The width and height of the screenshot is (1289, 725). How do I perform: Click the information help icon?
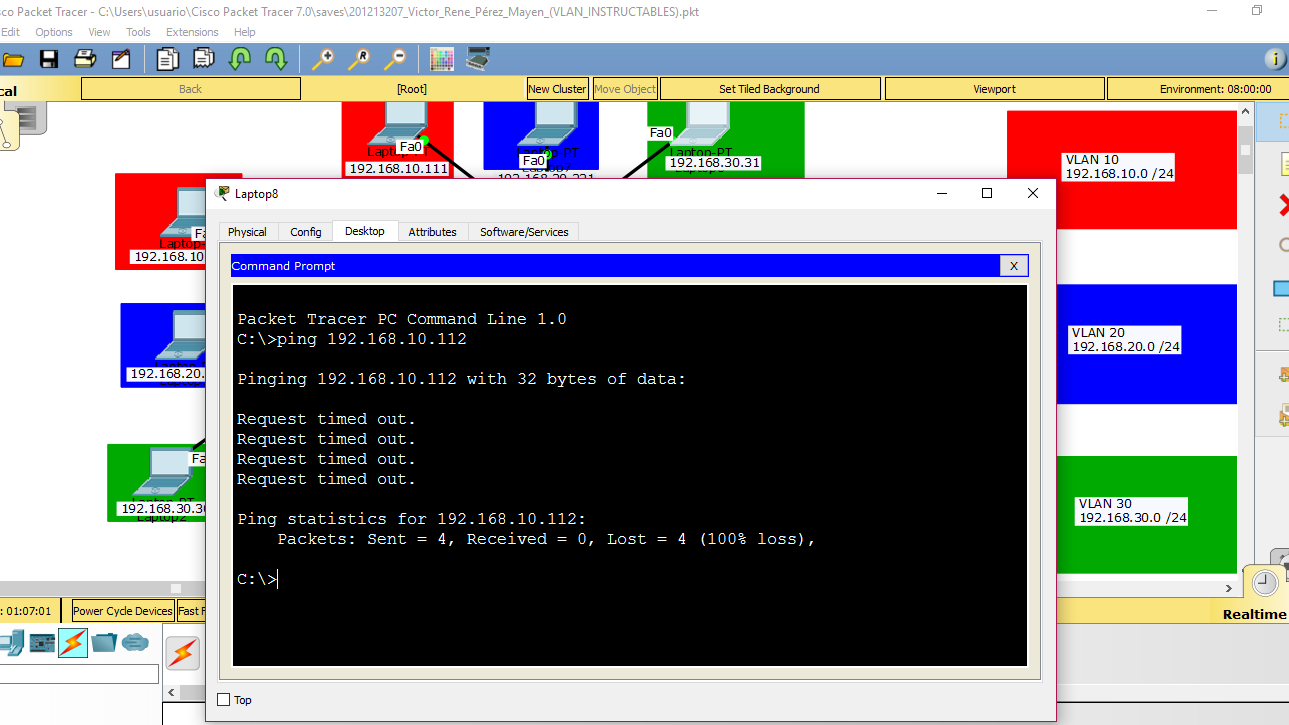(x=1275, y=59)
